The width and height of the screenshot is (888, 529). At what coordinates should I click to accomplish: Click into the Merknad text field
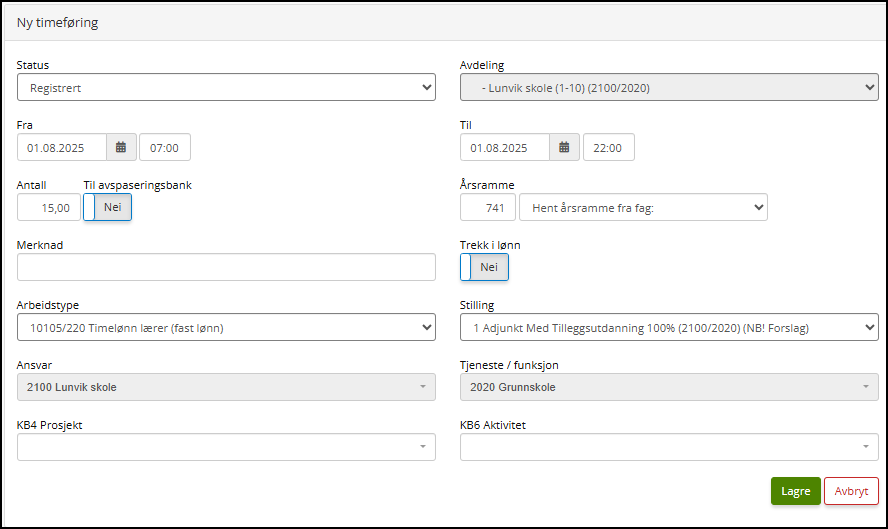tap(227, 267)
